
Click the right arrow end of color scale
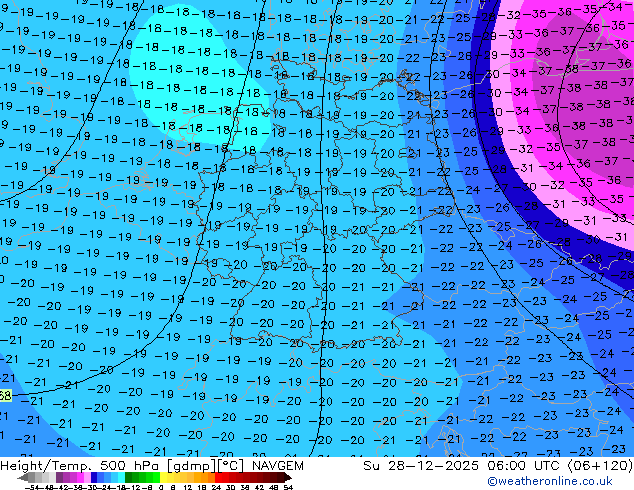pos(288,477)
